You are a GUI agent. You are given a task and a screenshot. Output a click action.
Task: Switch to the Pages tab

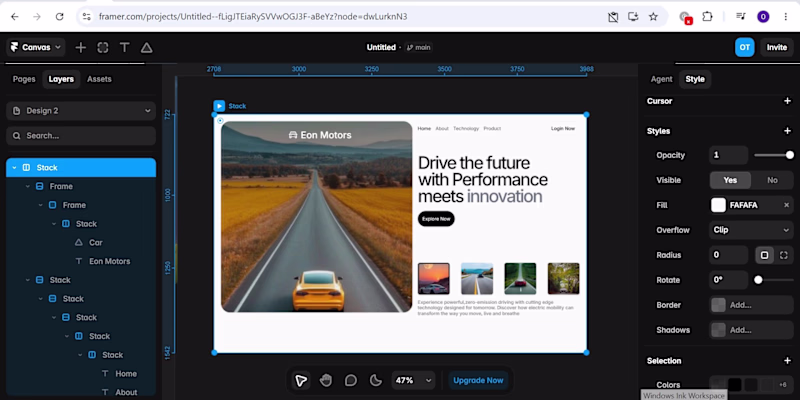point(24,79)
